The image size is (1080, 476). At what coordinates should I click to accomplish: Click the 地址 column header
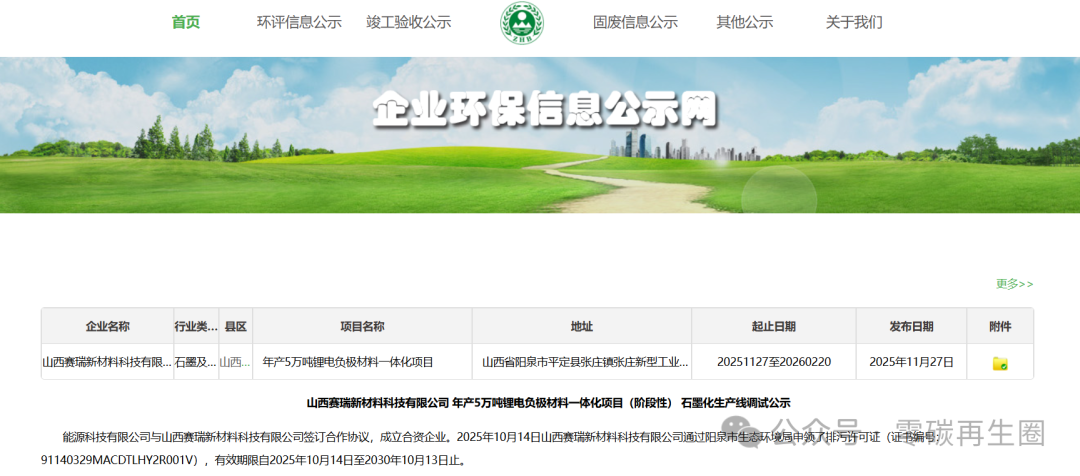click(x=581, y=326)
